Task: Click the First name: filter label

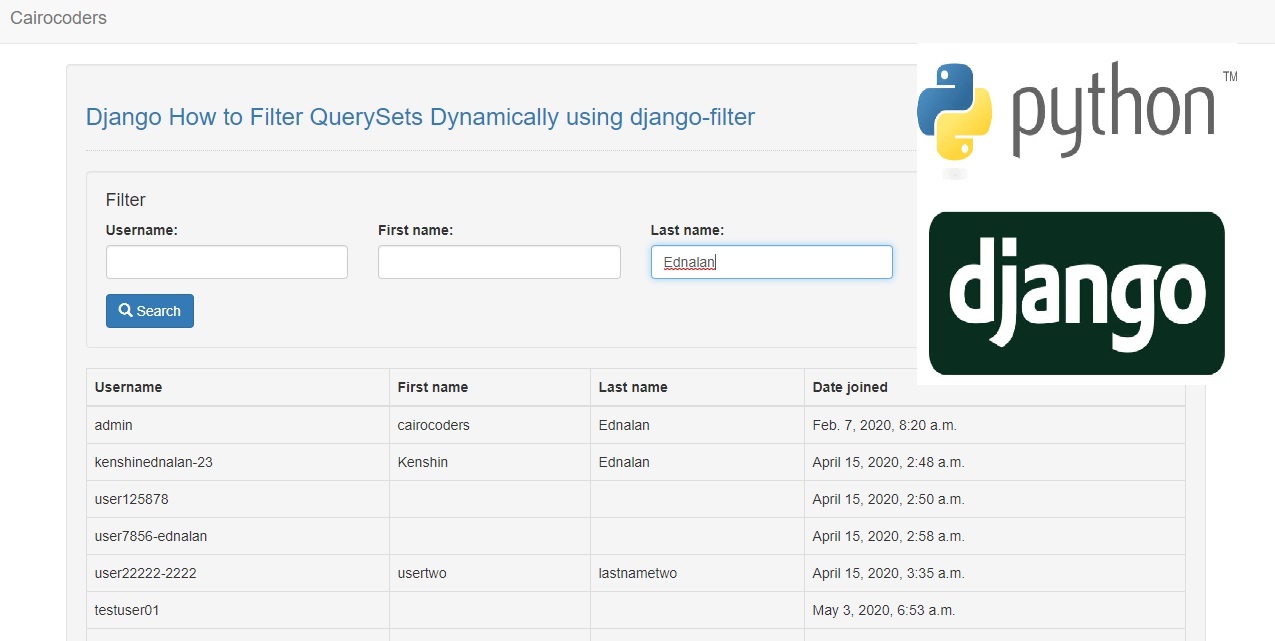Action: click(x=416, y=230)
